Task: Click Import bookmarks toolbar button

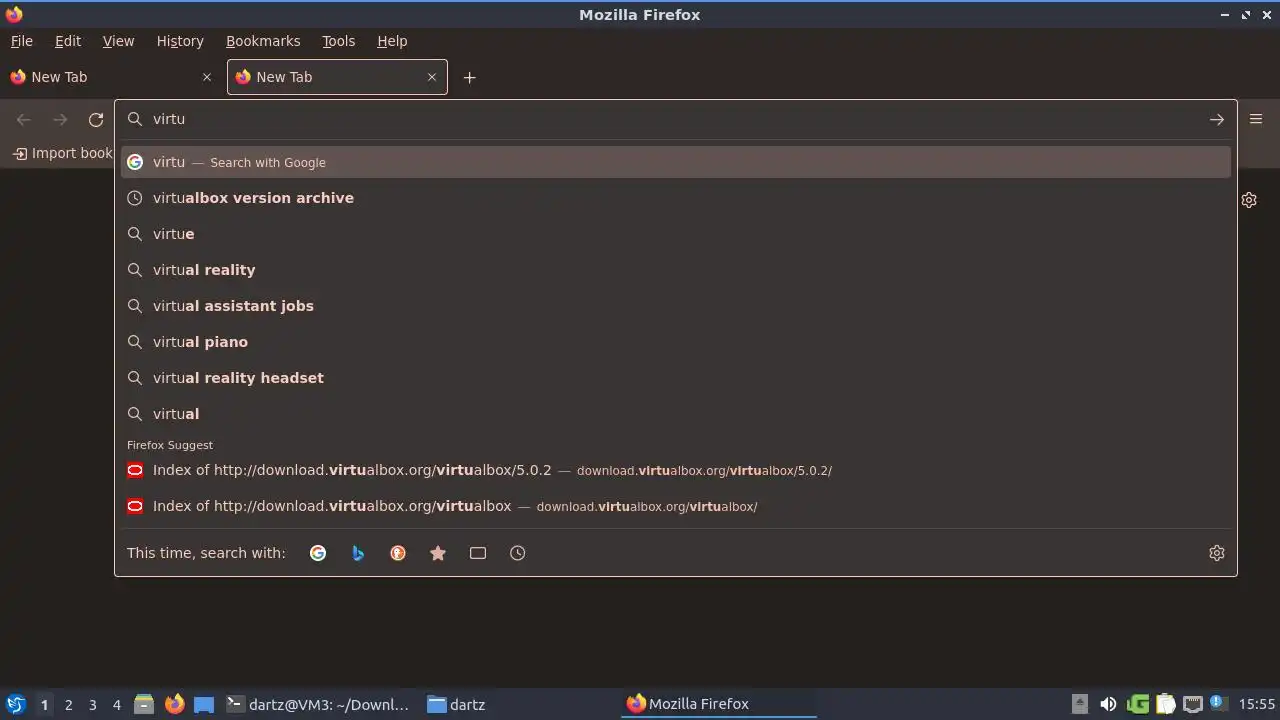Action: 62,153
